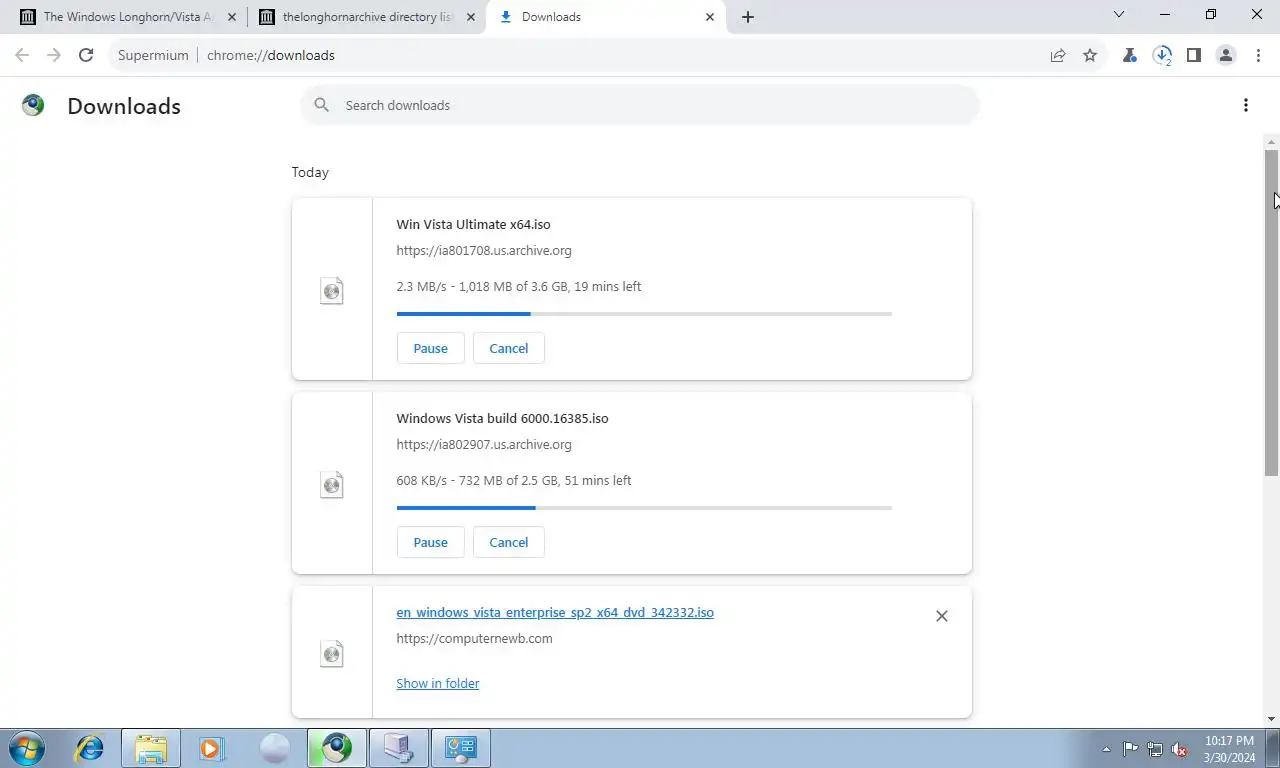Click the active Supermium taskbar button

tap(337, 748)
